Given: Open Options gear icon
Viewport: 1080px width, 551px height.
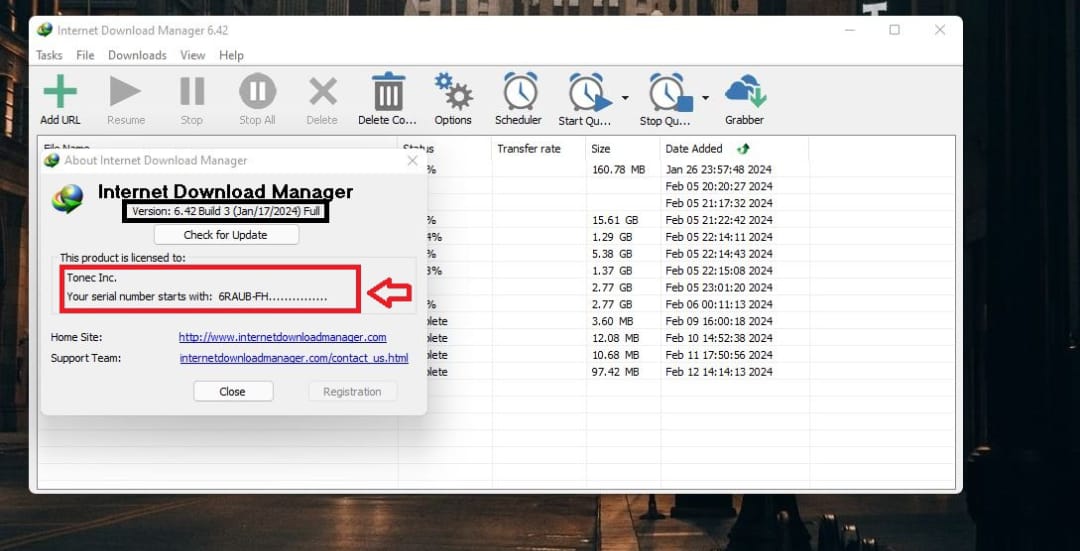Looking at the screenshot, I should click(x=453, y=92).
